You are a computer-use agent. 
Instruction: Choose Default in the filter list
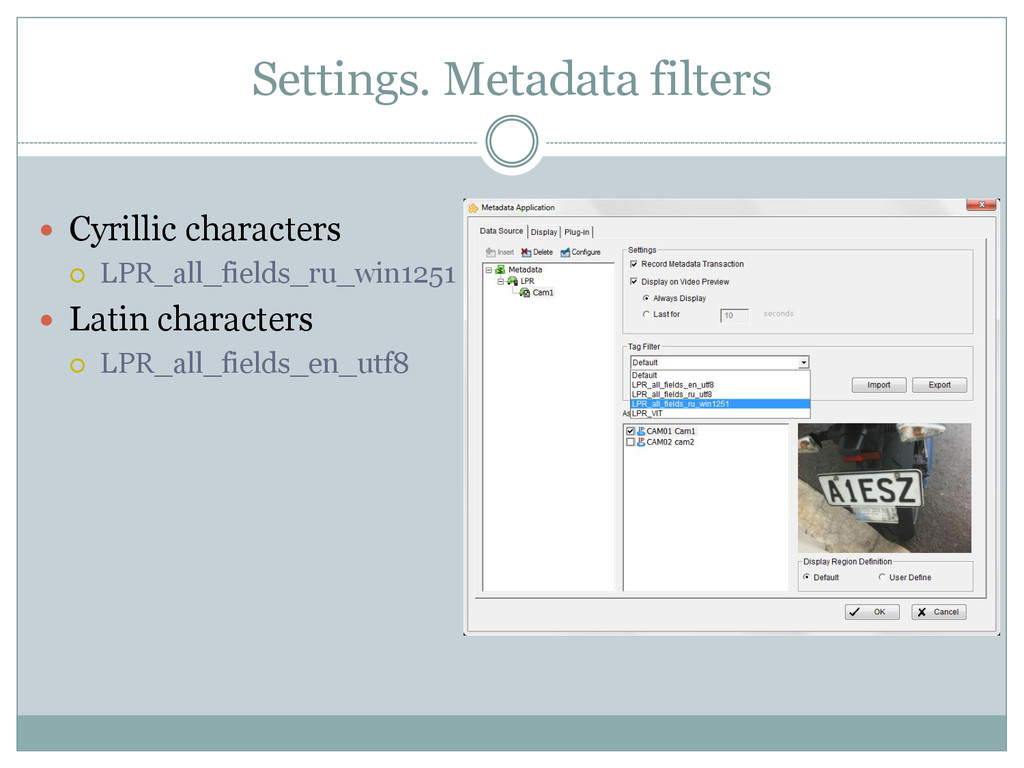pos(720,376)
